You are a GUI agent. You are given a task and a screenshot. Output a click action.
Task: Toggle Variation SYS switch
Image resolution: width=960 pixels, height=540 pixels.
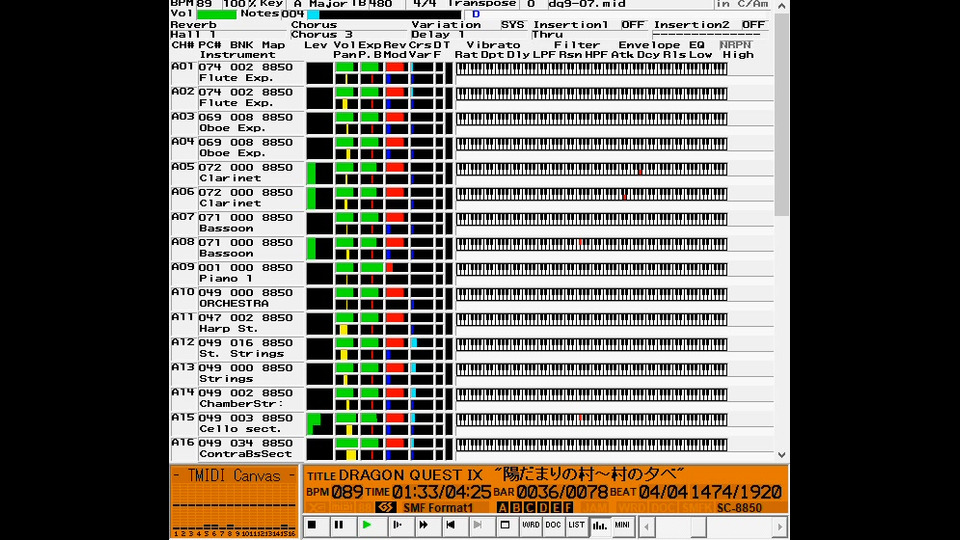click(512, 24)
